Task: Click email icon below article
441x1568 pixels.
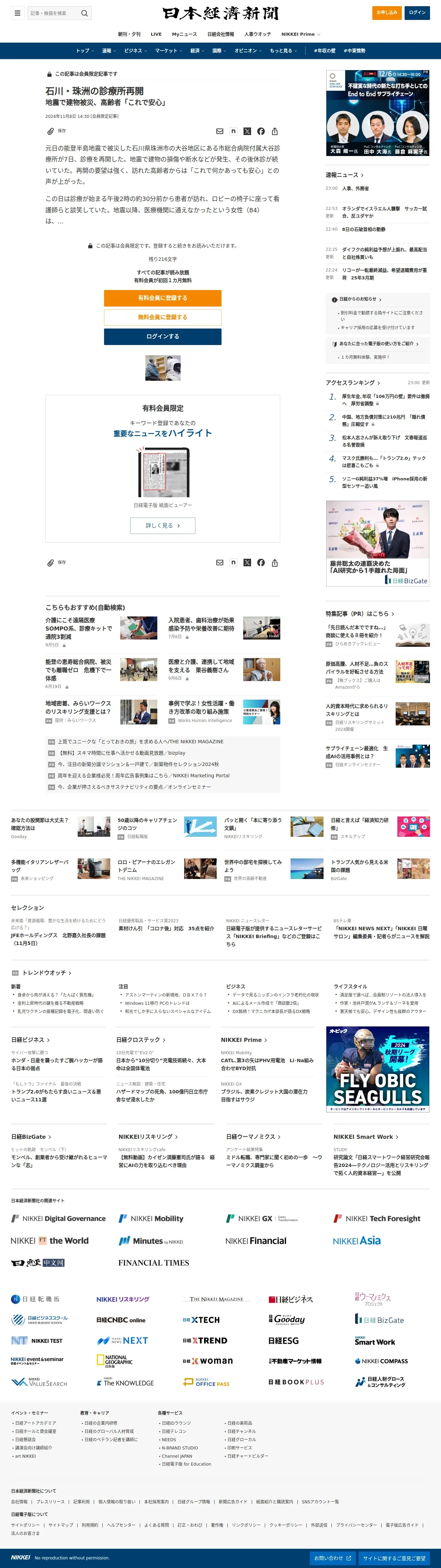Action: coord(219,563)
